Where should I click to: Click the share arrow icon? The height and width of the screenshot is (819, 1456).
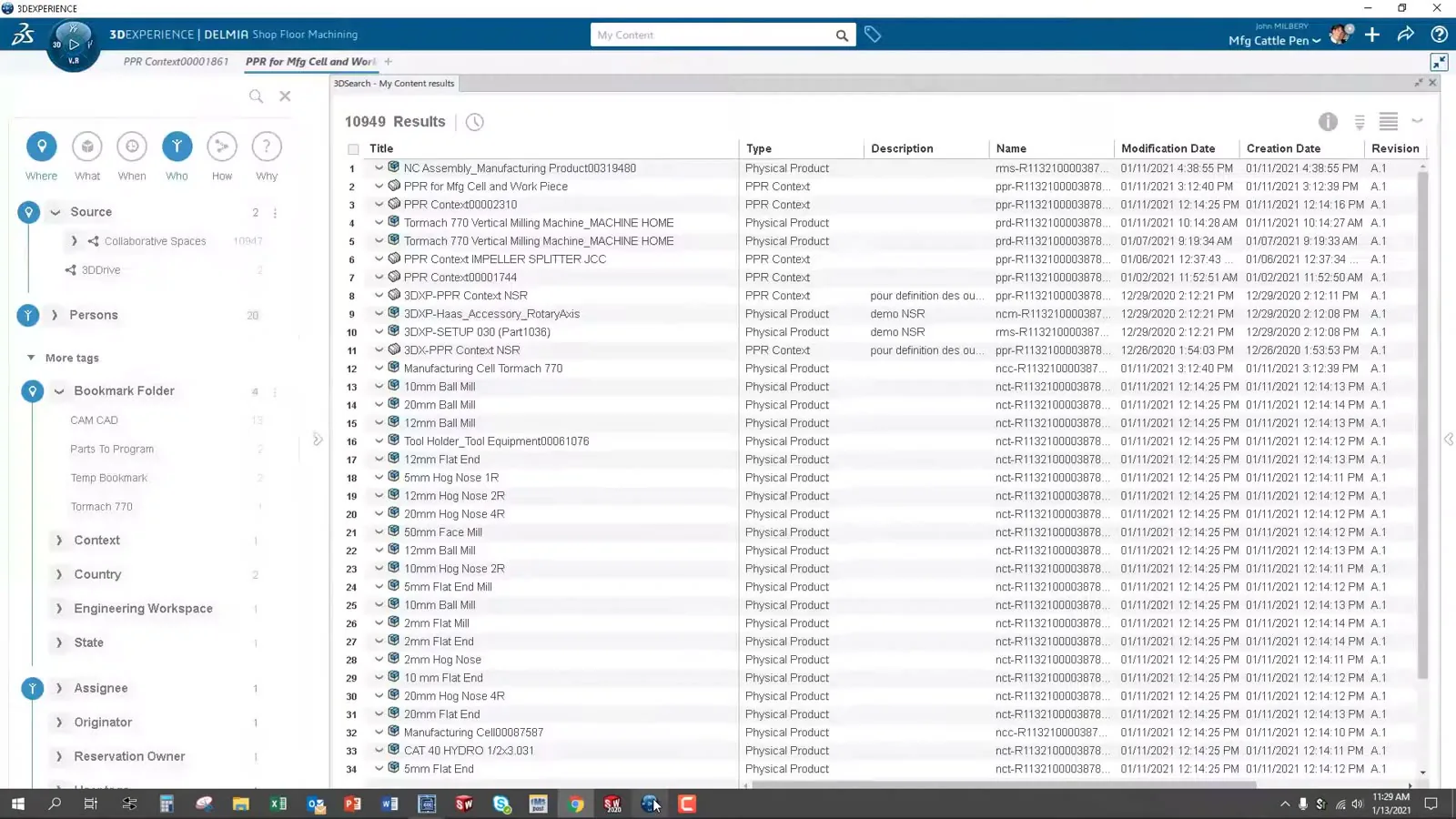pyautogui.click(x=1405, y=35)
